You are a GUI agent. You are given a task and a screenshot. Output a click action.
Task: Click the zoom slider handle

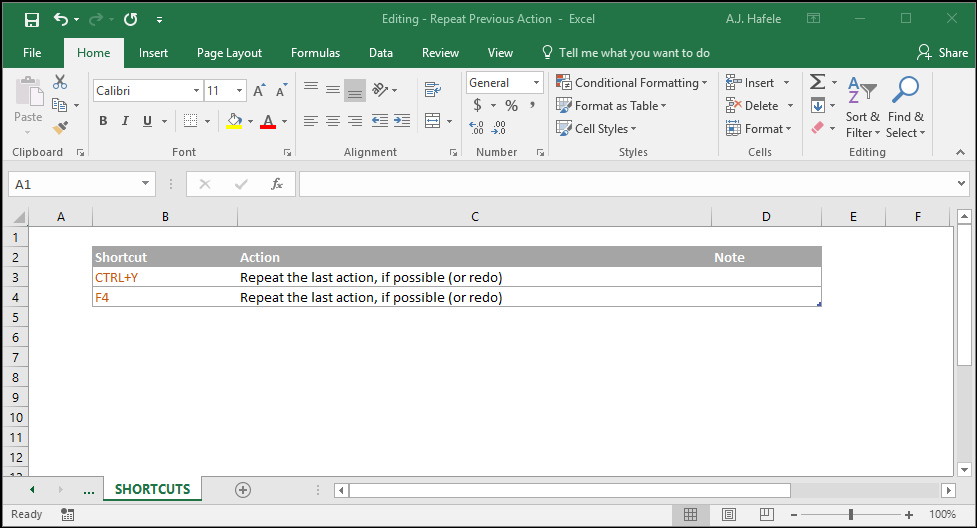(851, 514)
